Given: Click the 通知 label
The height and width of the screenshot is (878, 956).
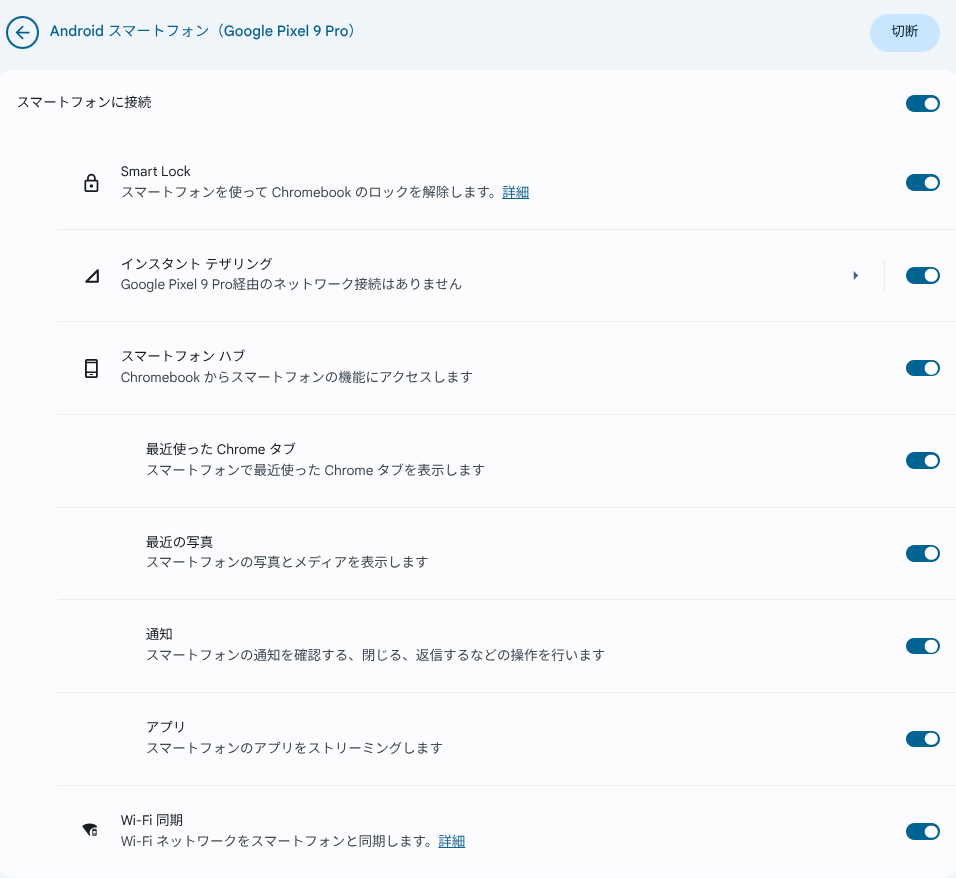Looking at the screenshot, I should pos(159,635).
